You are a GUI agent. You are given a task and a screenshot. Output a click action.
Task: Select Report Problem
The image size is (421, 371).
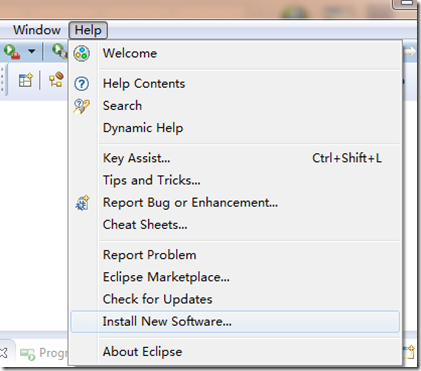pyautogui.click(x=235, y=255)
